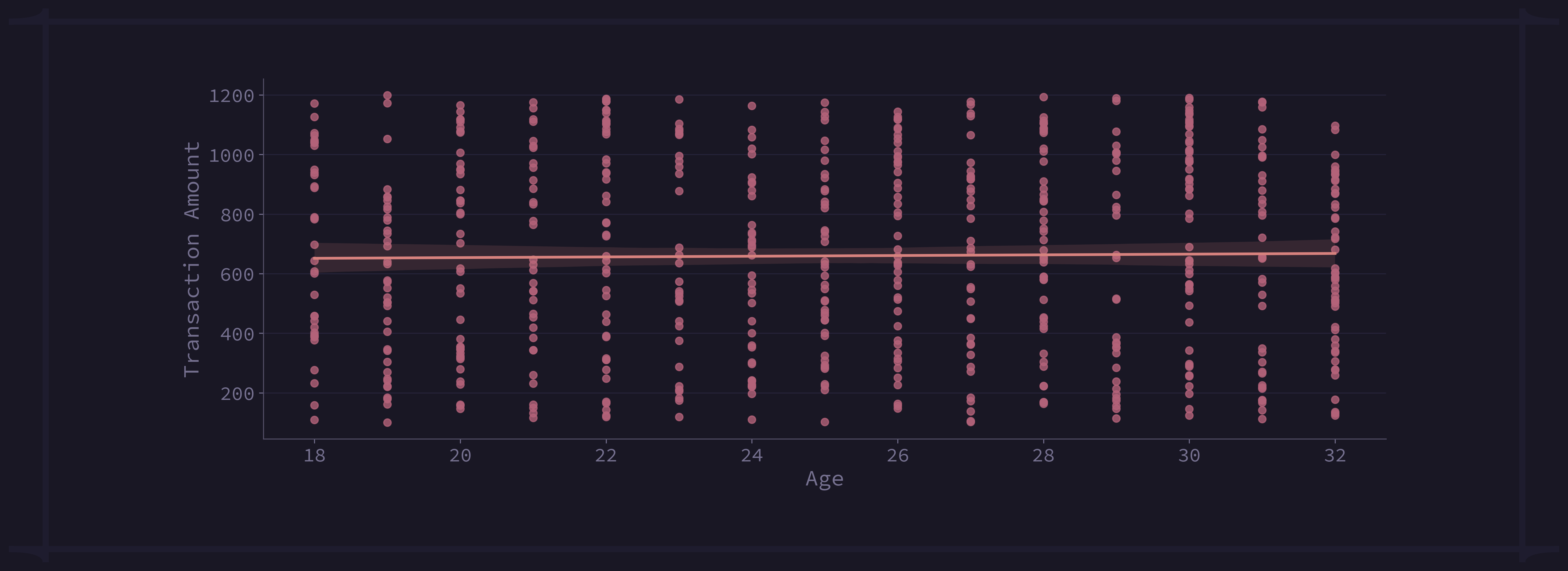The height and width of the screenshot is (571, 1568).
Task: Click x-axis tick label 24
Action: pos(752,455)
